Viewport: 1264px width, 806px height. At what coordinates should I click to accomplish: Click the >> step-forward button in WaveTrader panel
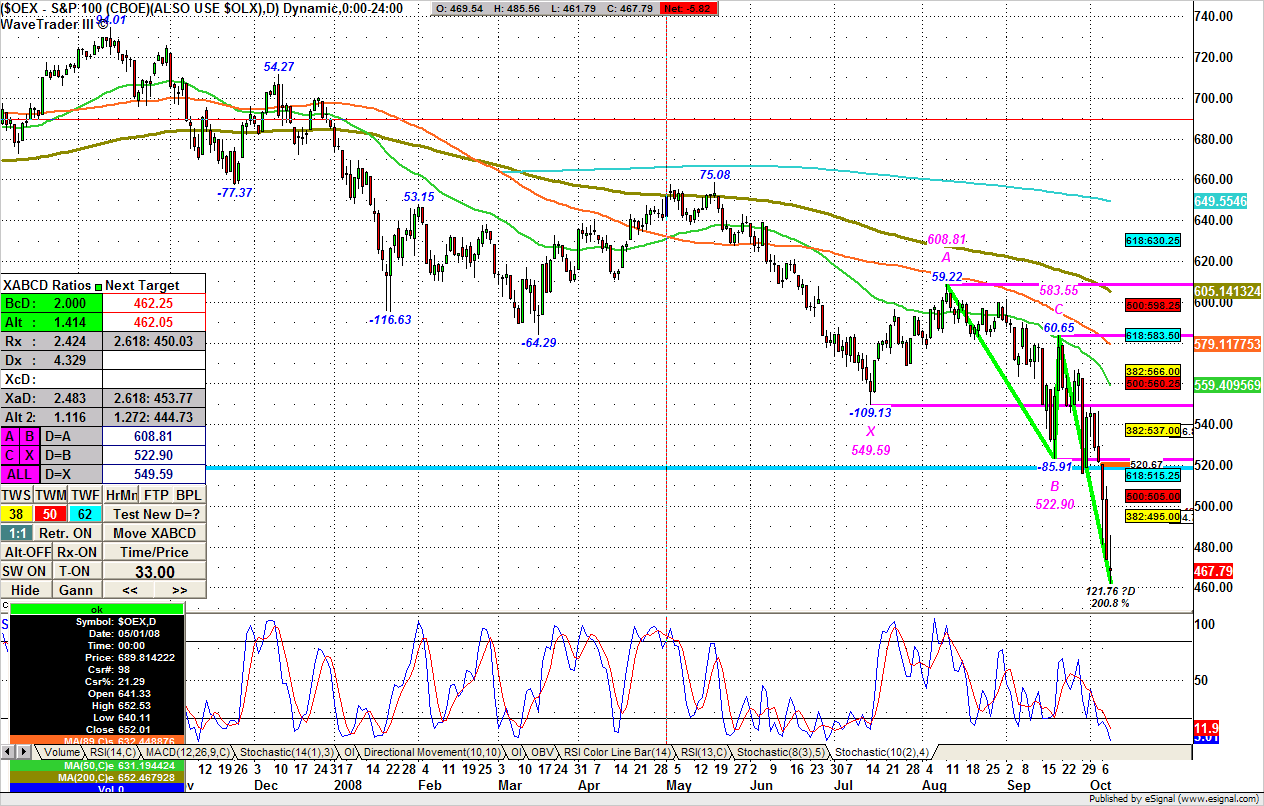(x=181, y=590)
